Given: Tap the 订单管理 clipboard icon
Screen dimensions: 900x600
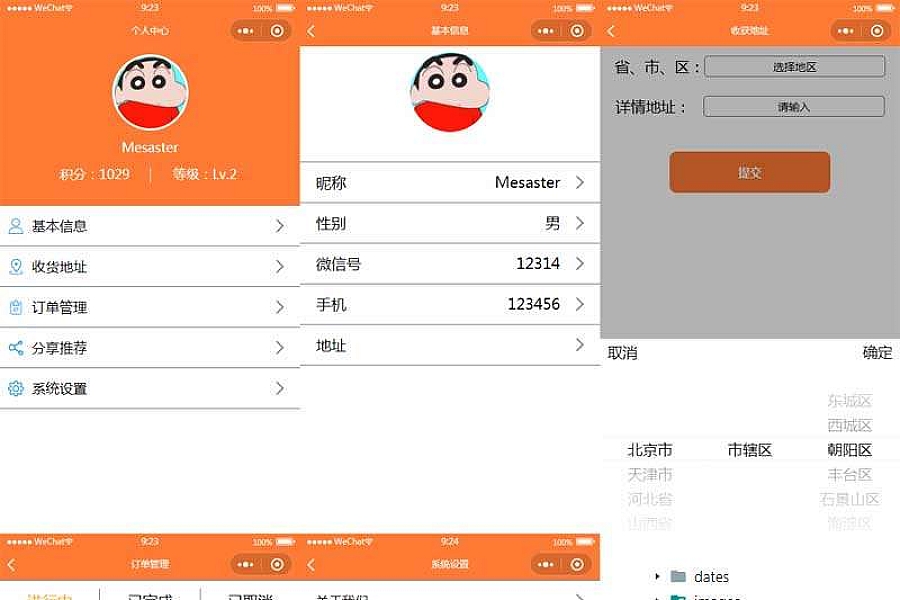Looking at the screenshot, I should point(16,307).
